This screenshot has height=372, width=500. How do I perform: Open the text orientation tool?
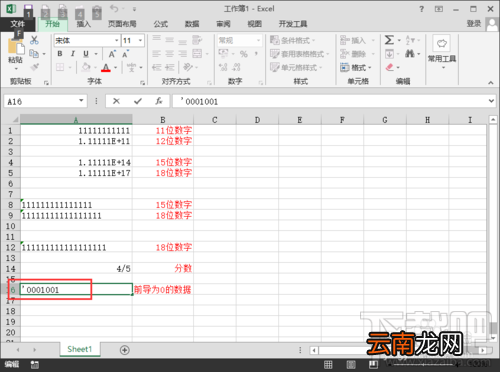pos(188,67)
